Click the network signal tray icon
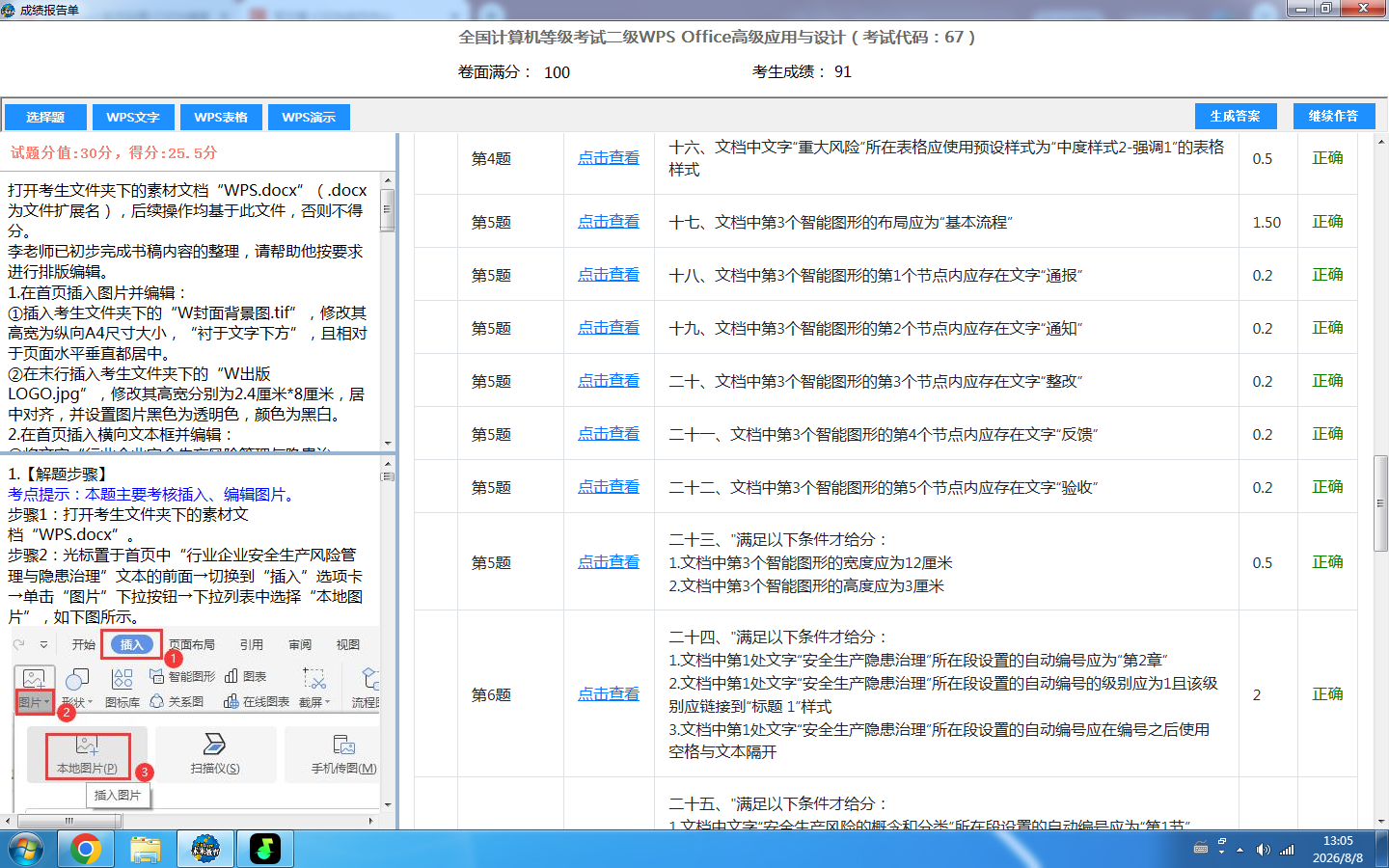Screen dimensions: 1389x868 (1287, 850)
